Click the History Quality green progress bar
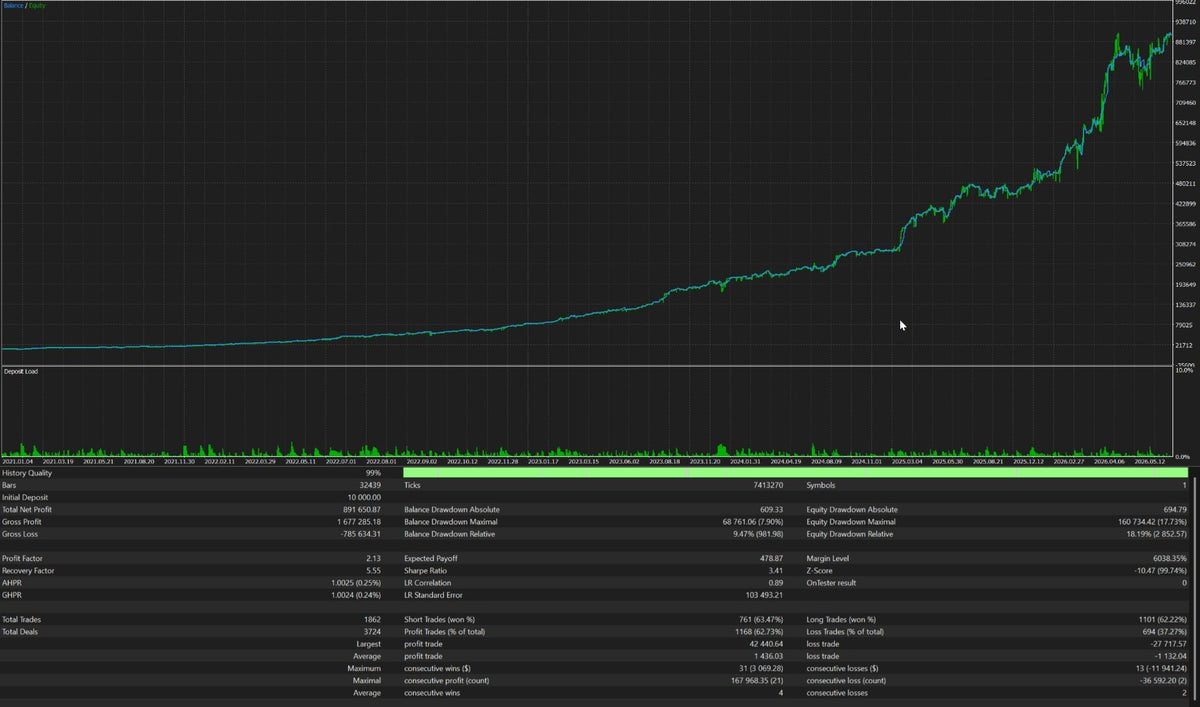 795,473
